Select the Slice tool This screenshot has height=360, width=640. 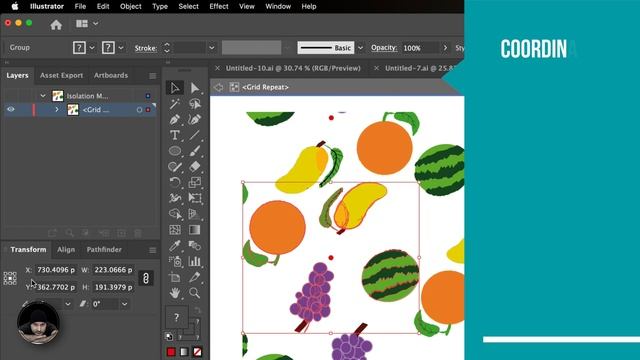(x=195, y=278)
